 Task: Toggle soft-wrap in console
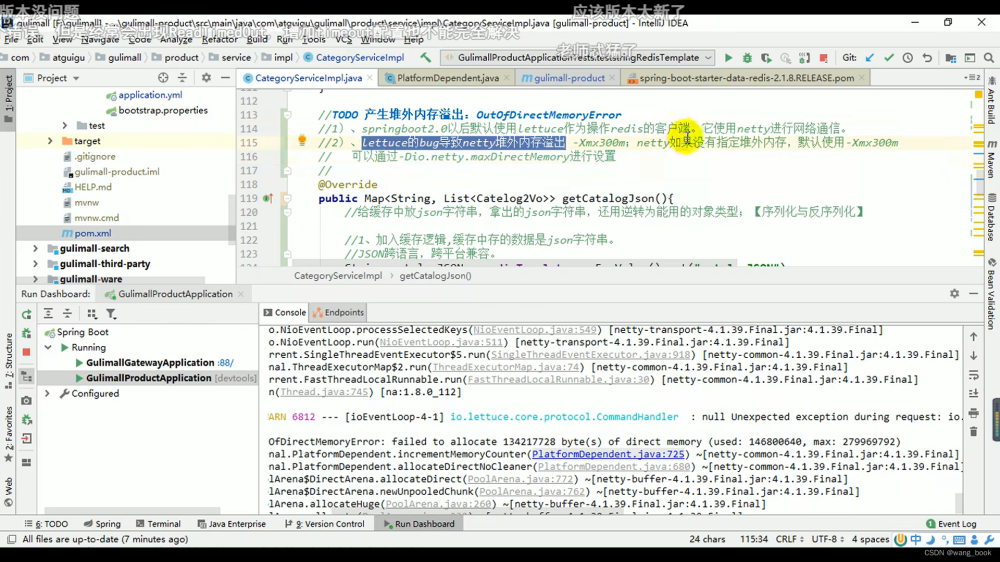[x=973, y=375]
